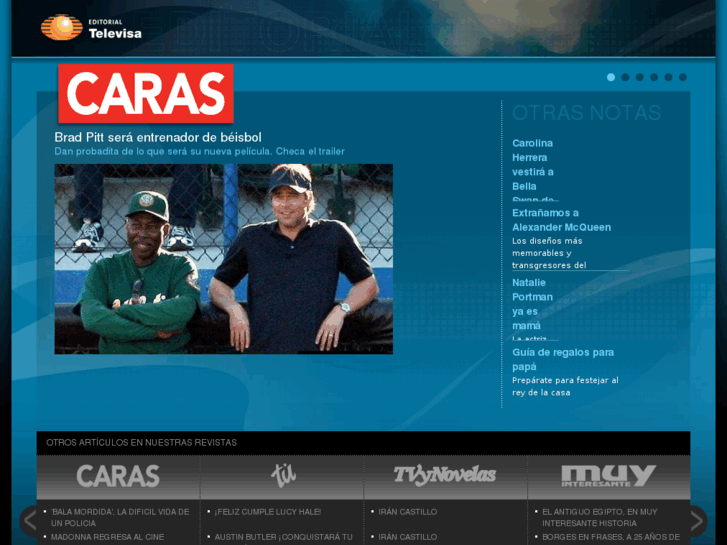This screenshot has height=545, width=727.
Task: Click the grey CARAS magazine tab logo
Action: click(x=118, y=476)
